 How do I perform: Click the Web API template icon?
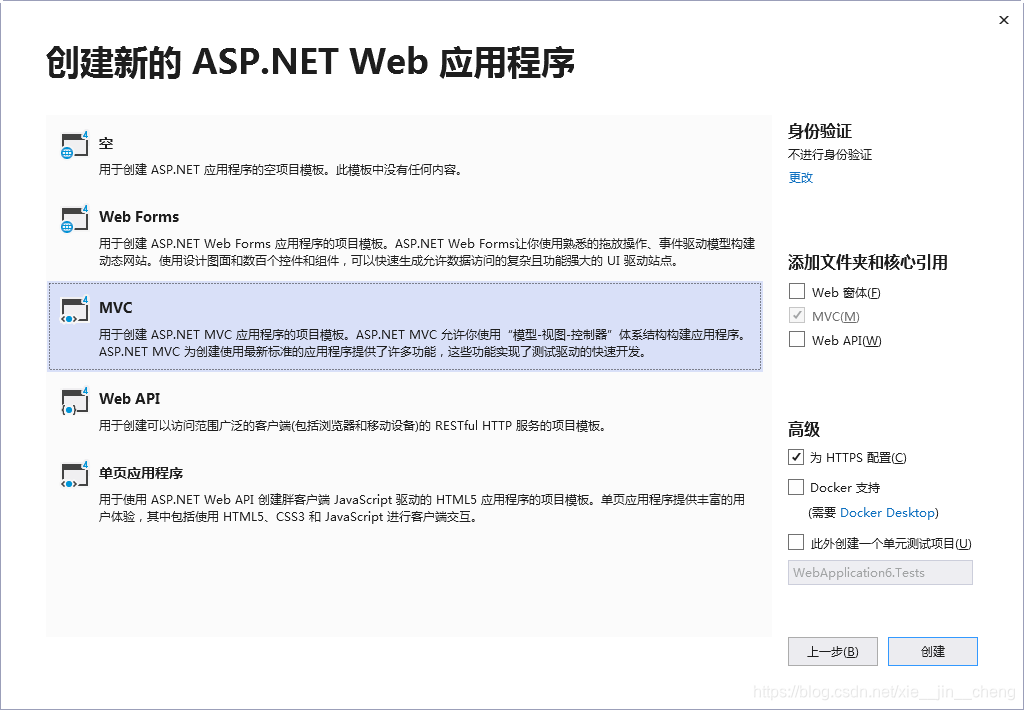point(74,401)
